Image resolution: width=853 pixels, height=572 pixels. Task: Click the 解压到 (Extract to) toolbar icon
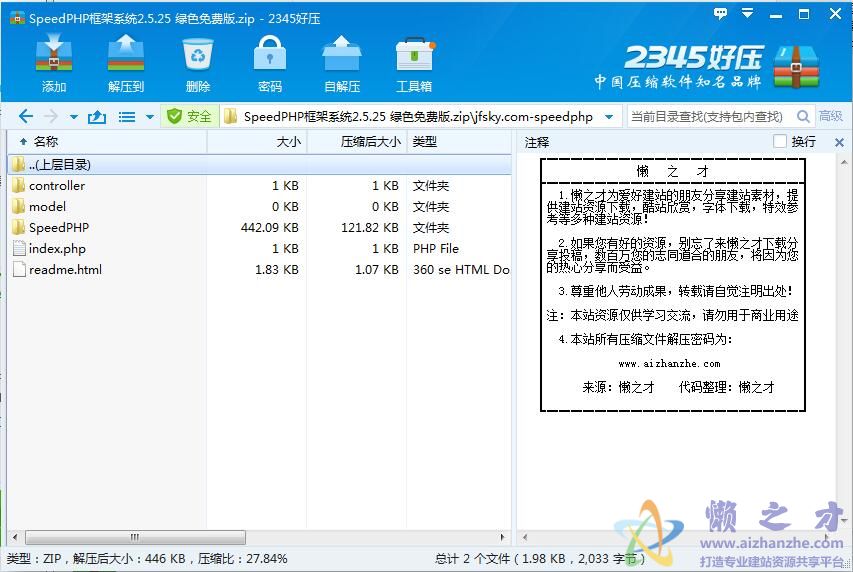pyautogui.click(x=126, y=63)
